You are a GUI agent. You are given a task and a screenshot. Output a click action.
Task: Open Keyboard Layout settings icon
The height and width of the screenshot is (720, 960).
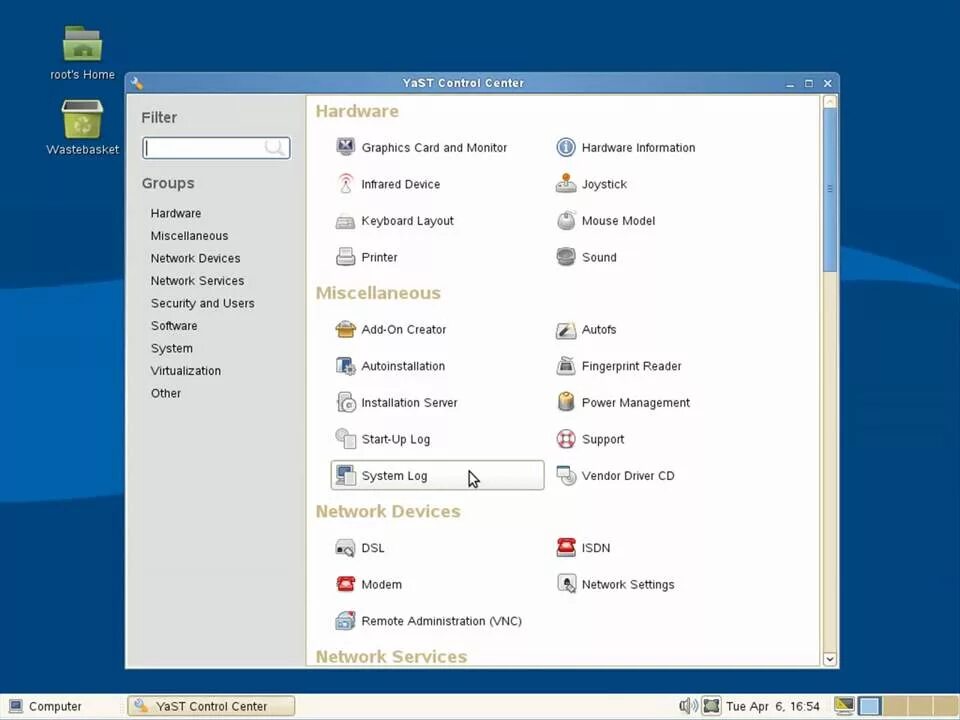pos(345,220)
